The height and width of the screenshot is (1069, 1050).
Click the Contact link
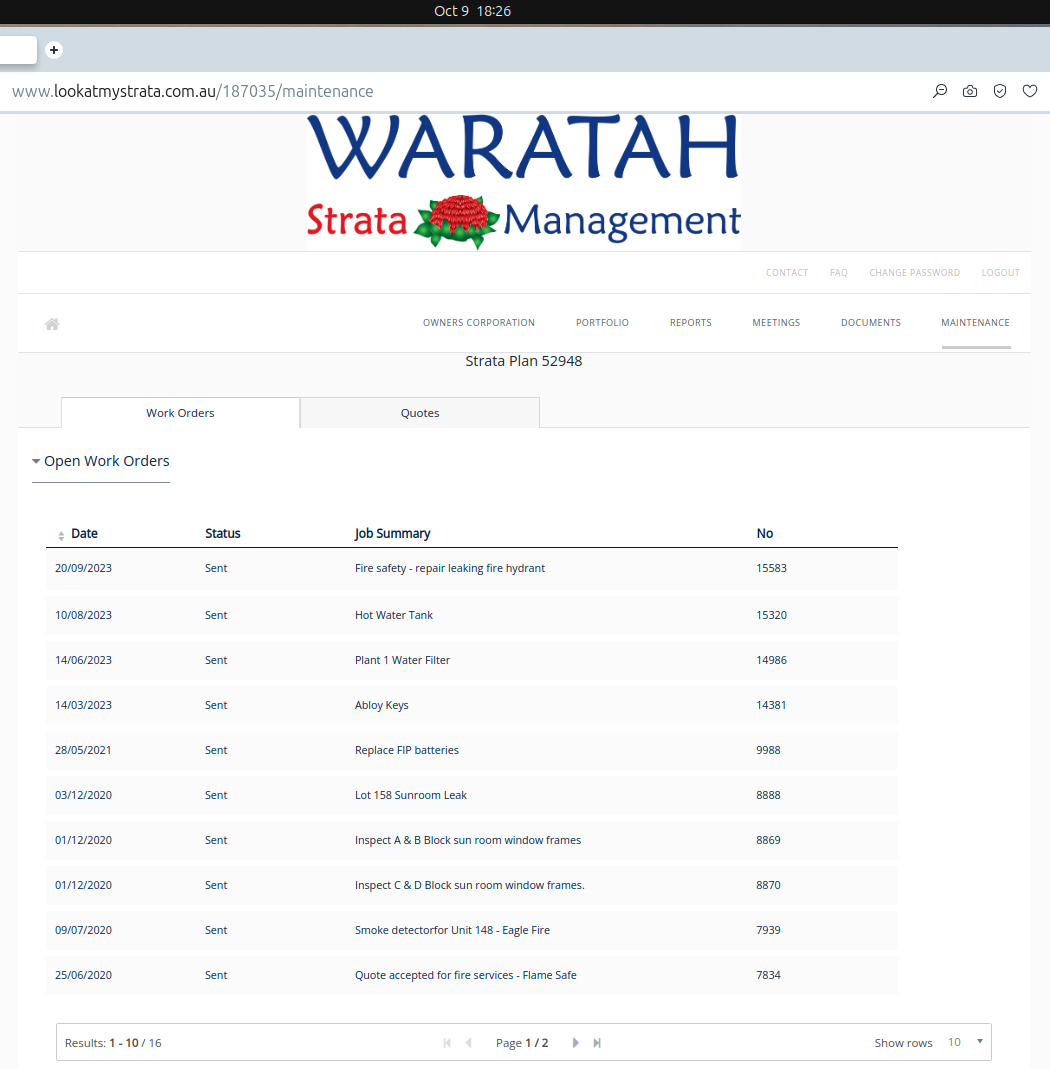point(787,273)
